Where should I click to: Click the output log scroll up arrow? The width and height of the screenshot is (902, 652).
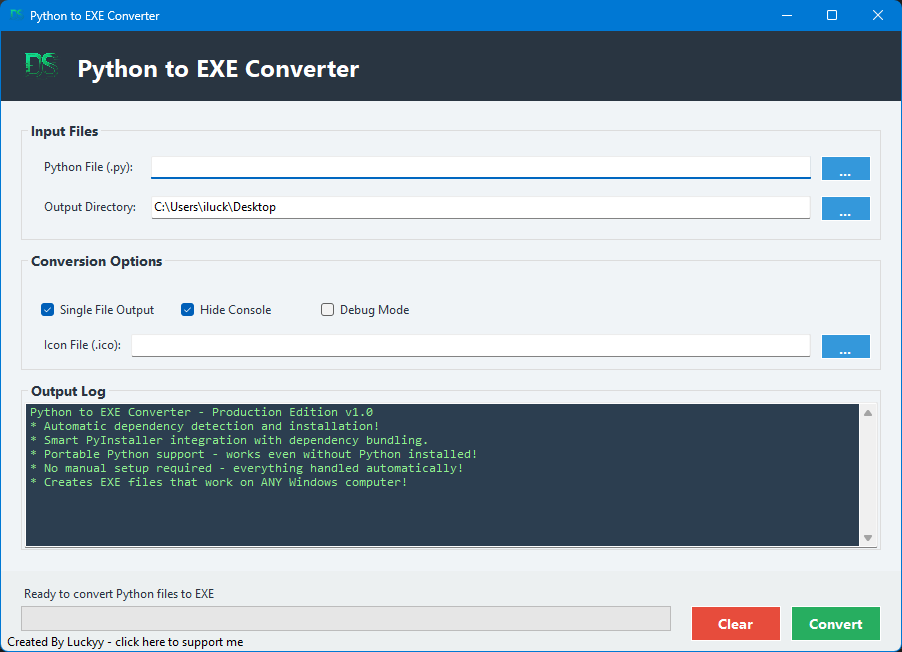tap(868, 413)
